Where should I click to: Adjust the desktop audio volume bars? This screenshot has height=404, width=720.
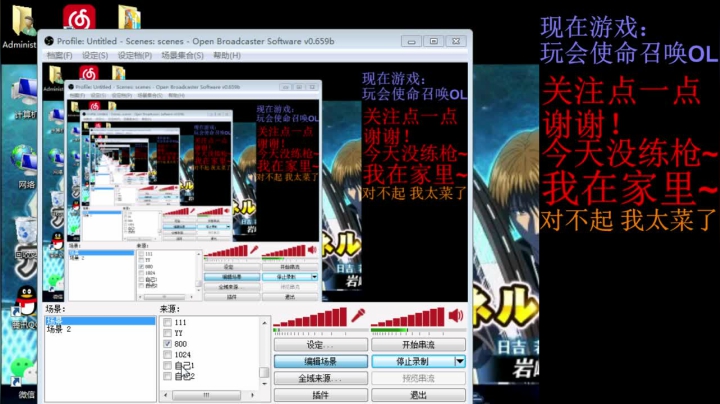click(408, 317)
